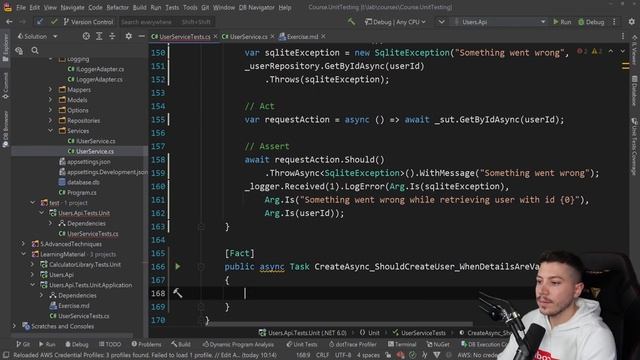Collapse the test folder node
This screenshot has width=640, height=360.
coord(33,202)
